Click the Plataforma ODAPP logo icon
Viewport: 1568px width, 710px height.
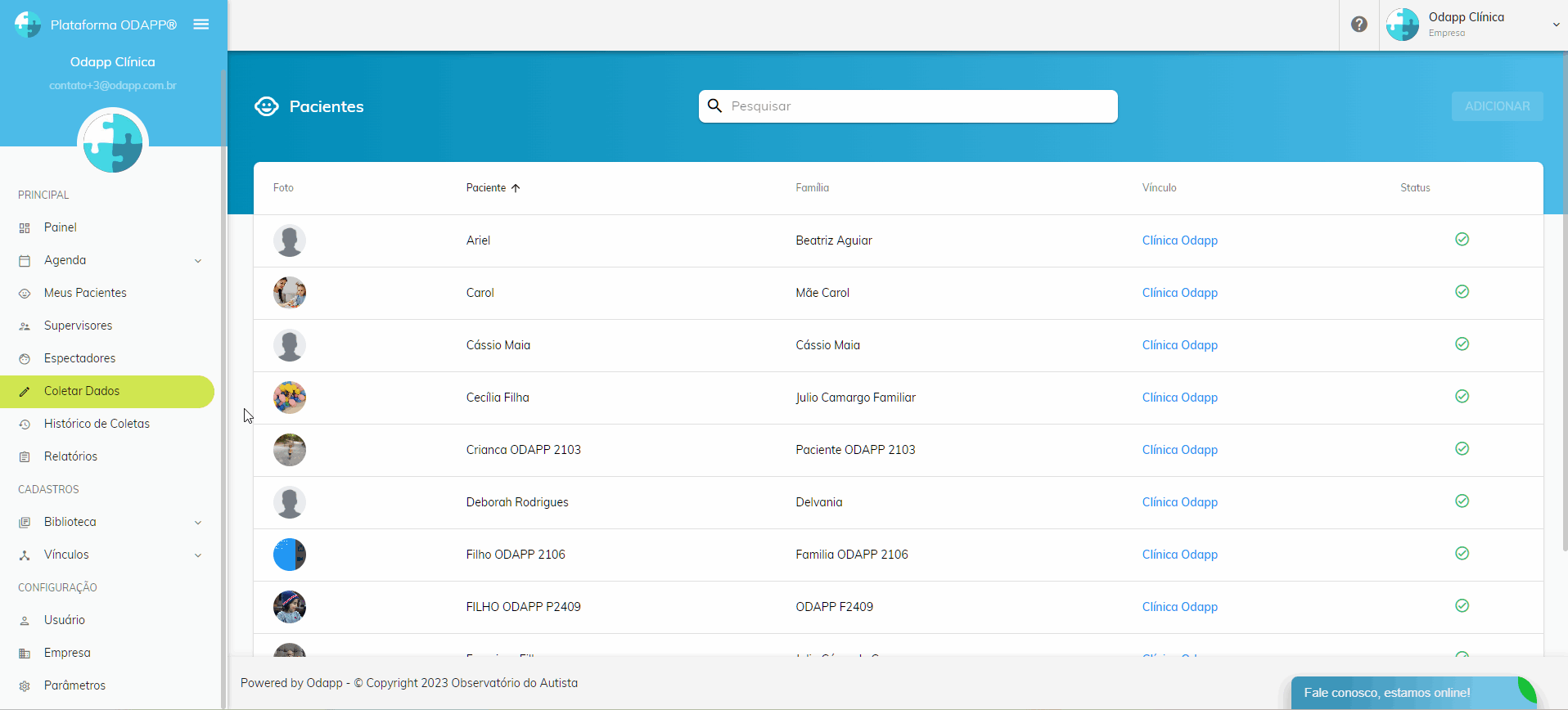coord(28,25)
